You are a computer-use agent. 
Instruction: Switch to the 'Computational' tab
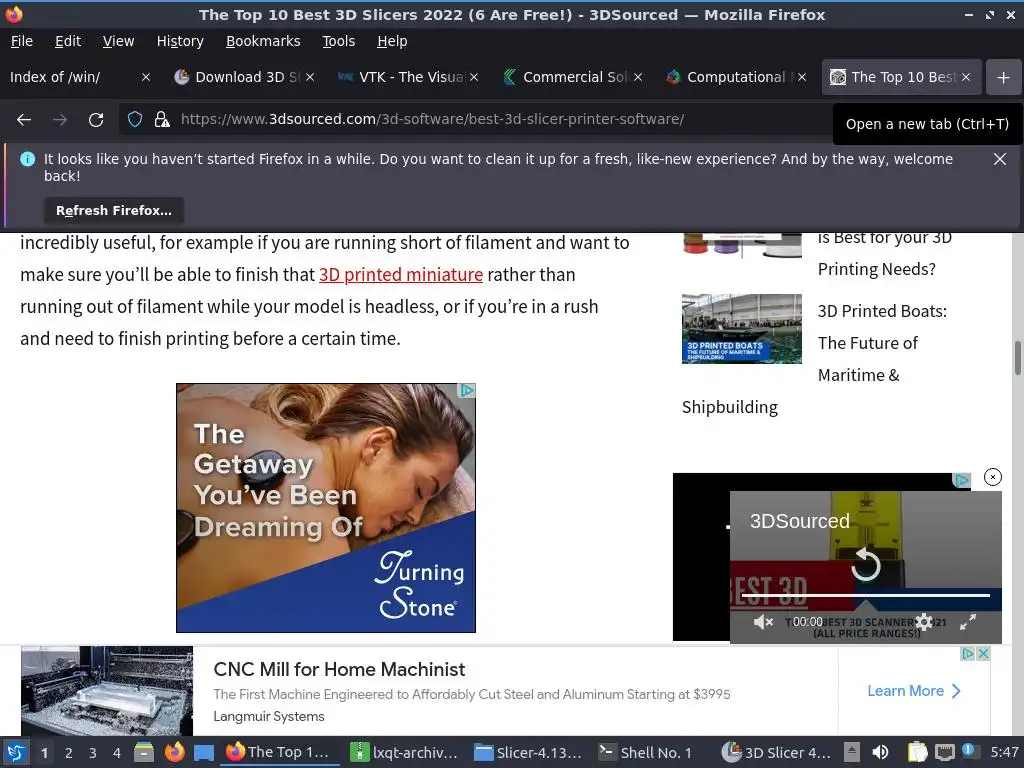click(729, 77)
